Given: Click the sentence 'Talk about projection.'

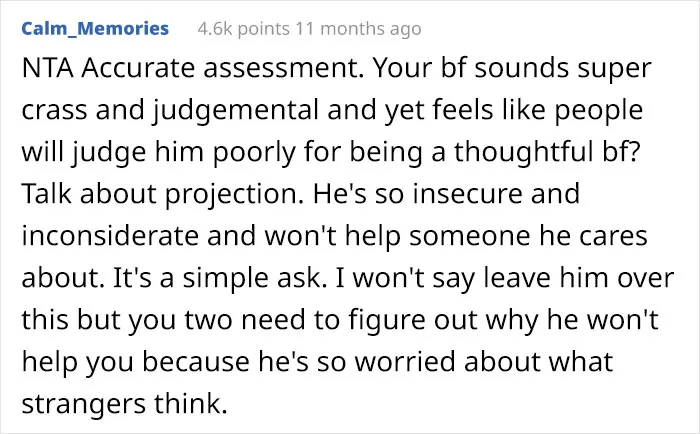Looking at the screenshot, I should click(162, 194).
